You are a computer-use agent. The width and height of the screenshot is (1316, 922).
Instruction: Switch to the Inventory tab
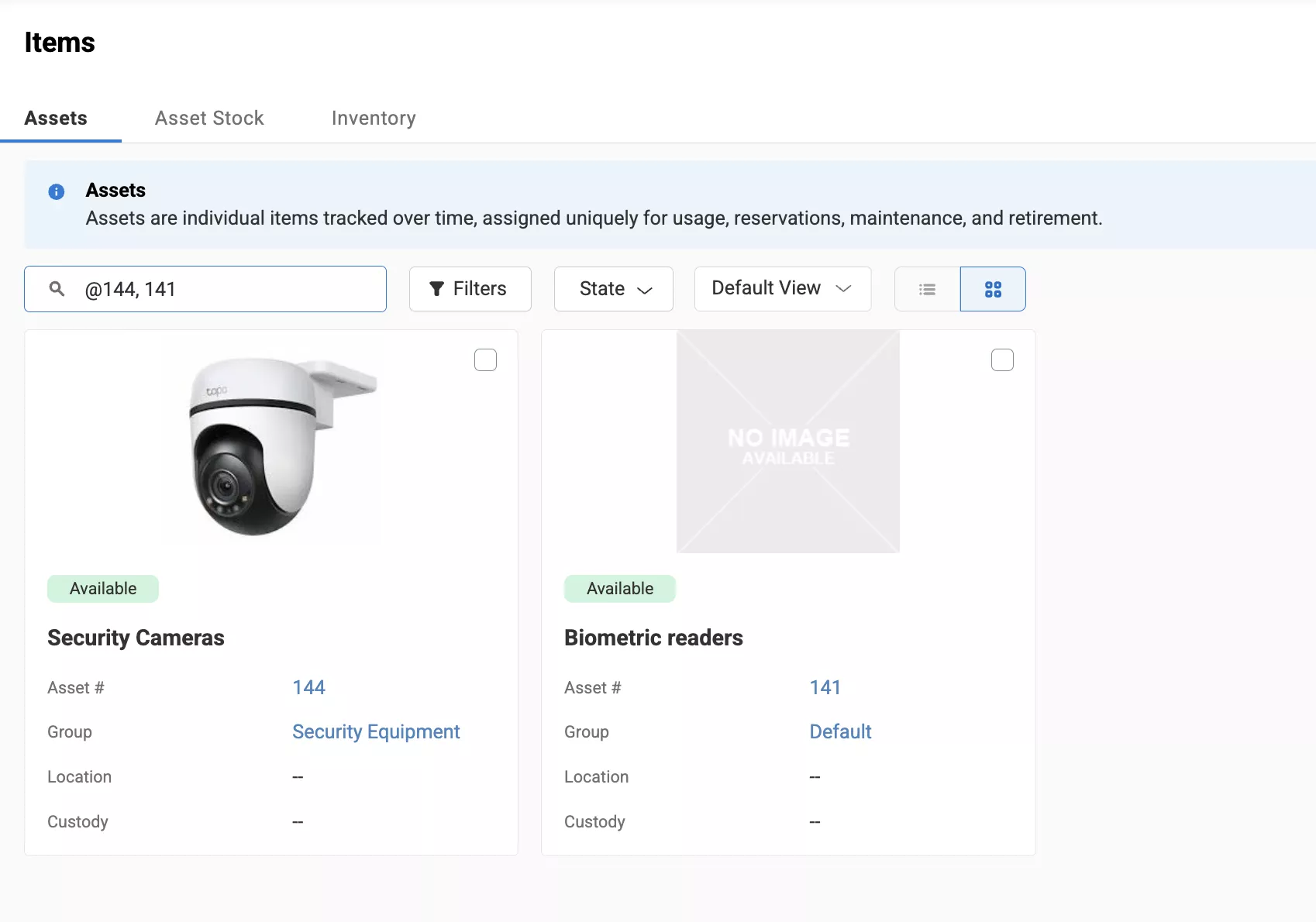point(374,118)
